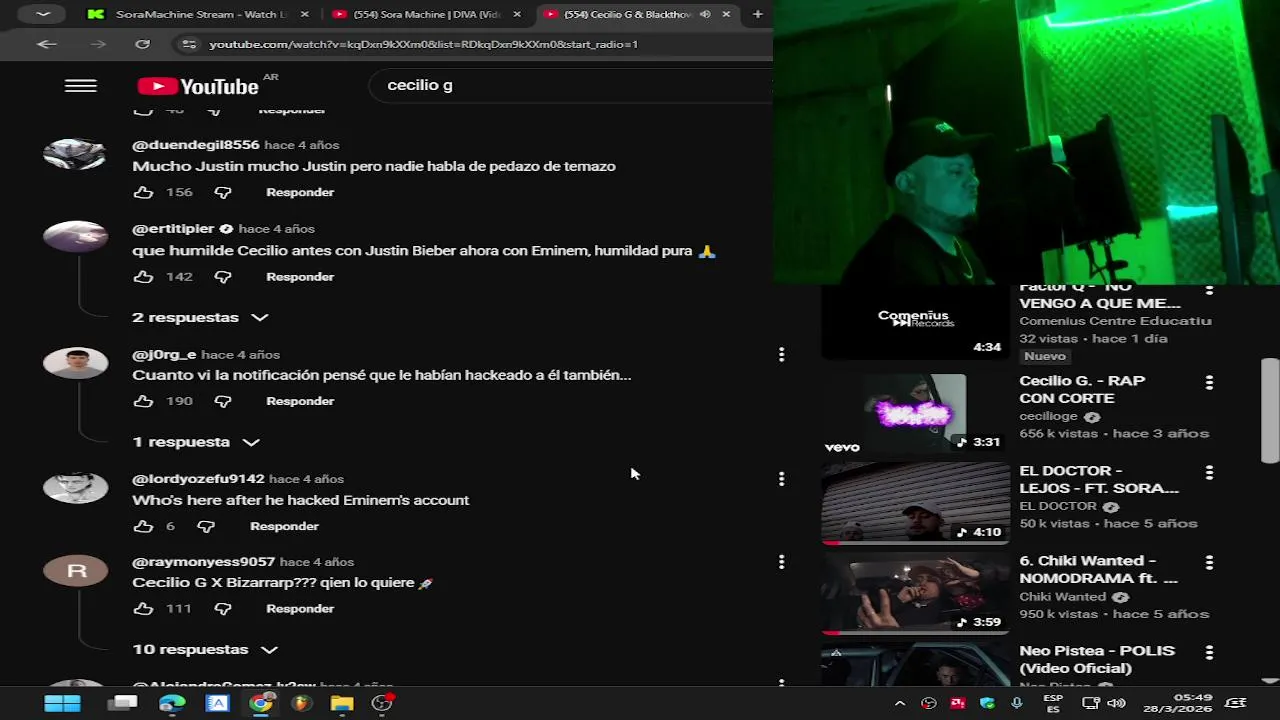The image size is (1280, 720).
Task: Click the volume icon in system tray
Action: [1117, 703]
